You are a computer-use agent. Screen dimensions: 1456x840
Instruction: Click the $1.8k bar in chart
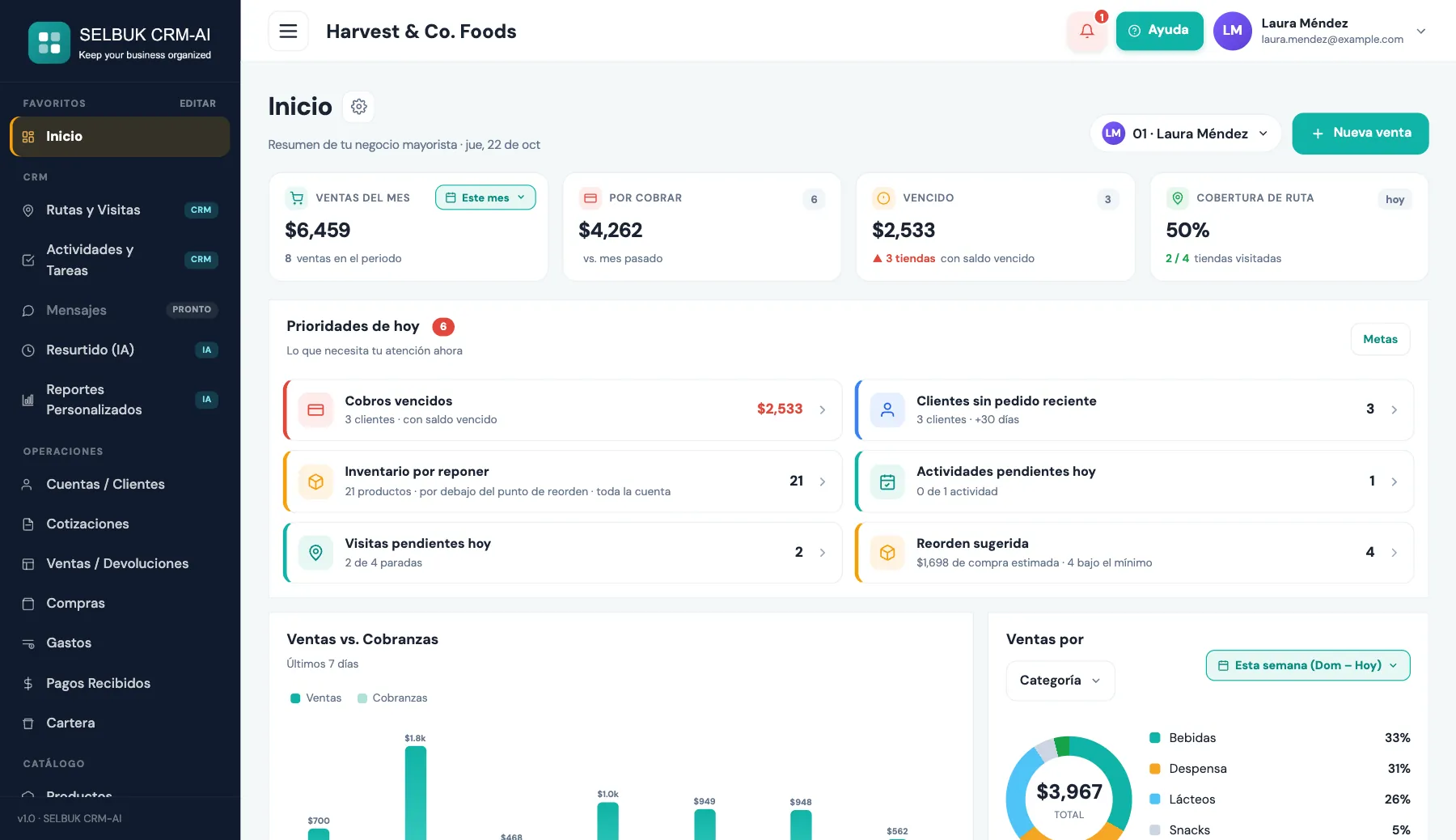pyautogui.click(x=415, y=792)
